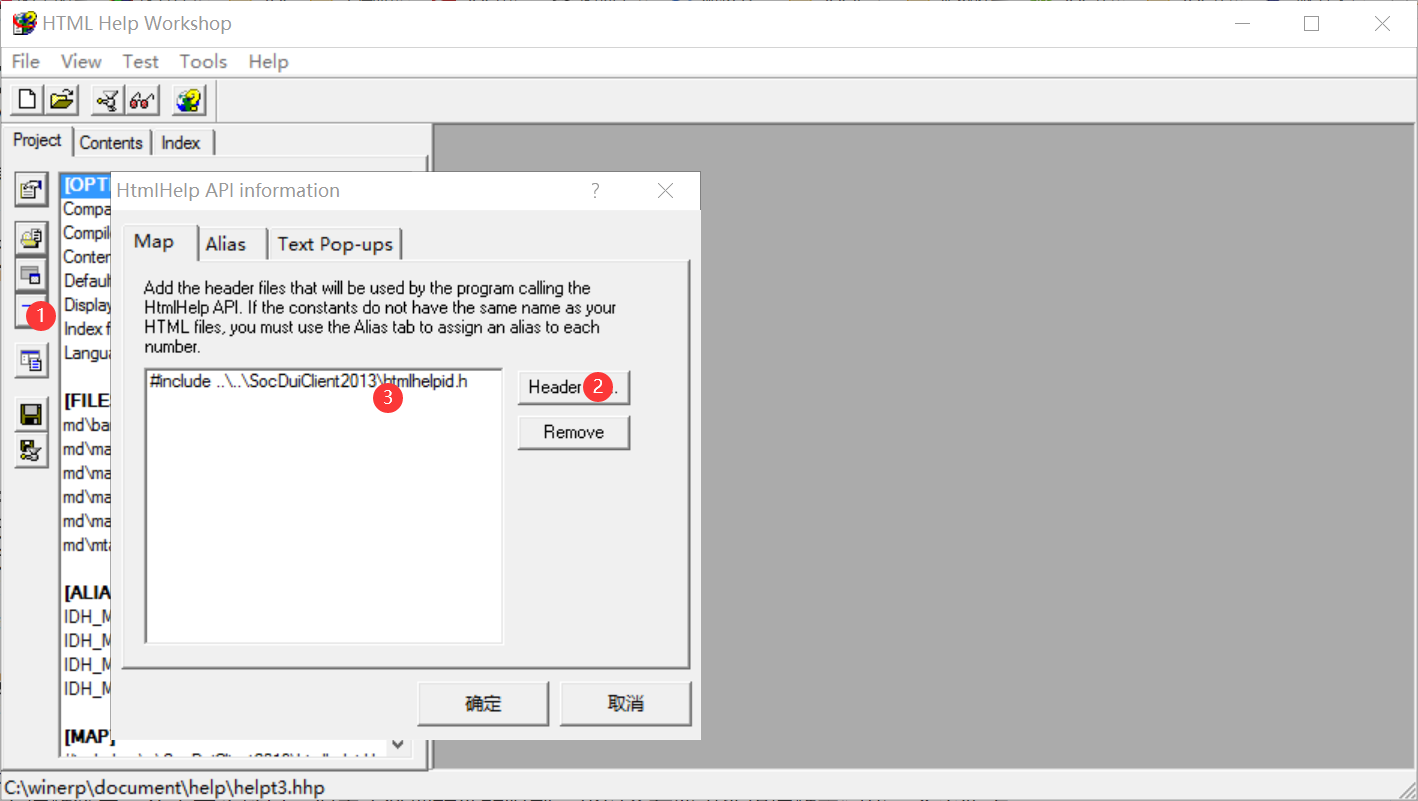Screen dimensions: 1418x801
Task: Open the Test menu
Action: (140, 62)
